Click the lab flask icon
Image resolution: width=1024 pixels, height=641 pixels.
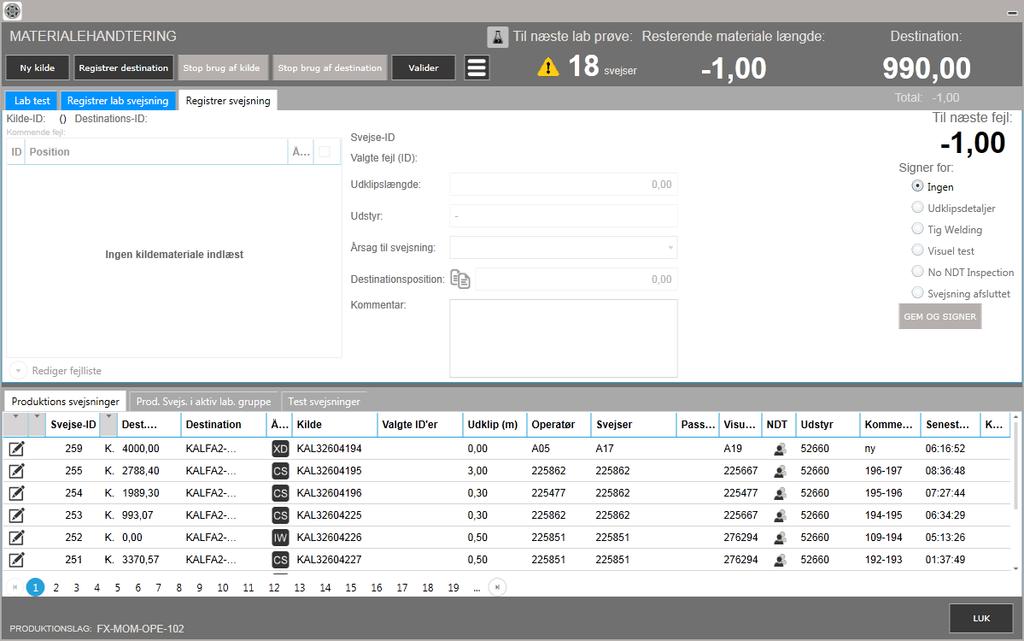click(498, 37)
